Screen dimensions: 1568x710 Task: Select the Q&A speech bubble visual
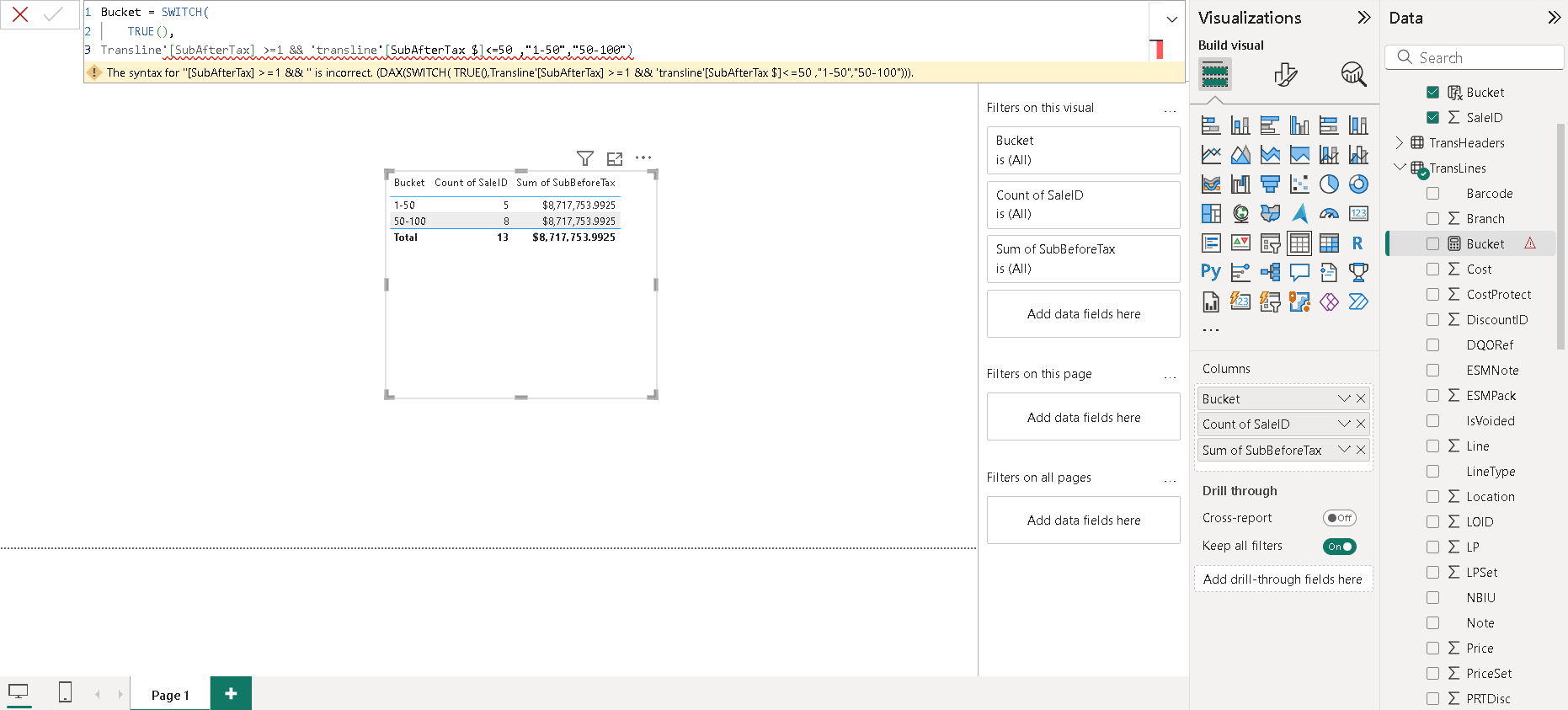pos(1299,272)
